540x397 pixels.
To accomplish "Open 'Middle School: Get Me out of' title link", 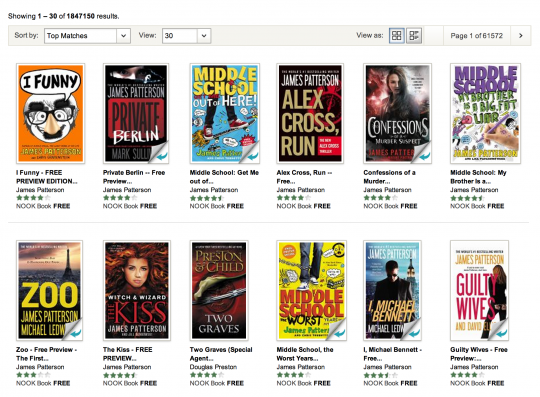I will click(x=224, y=177).
